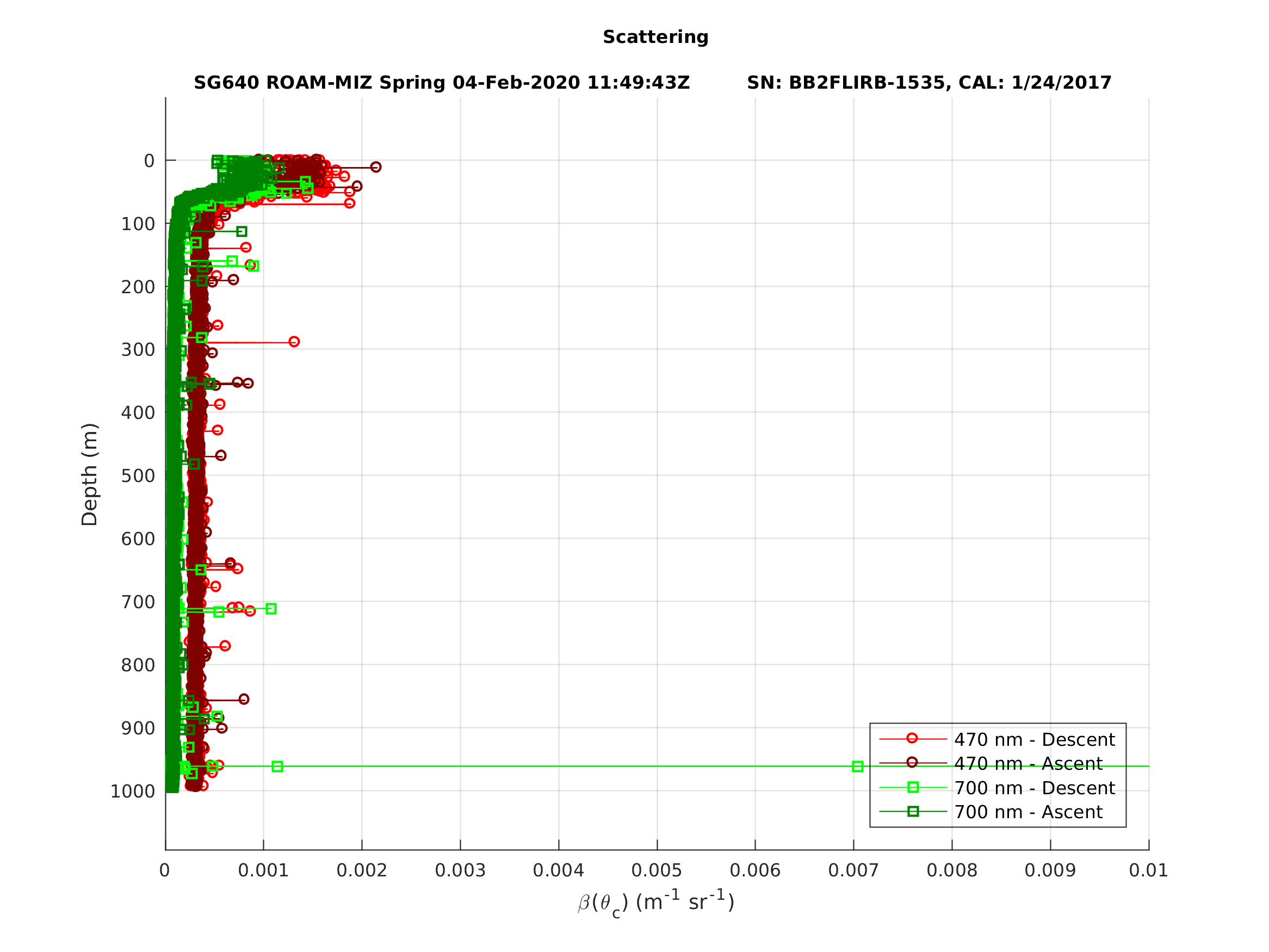Click x-axis tick label "0.009"
The height and width of the screenshot is (952, 1269).
[1050, 871]
